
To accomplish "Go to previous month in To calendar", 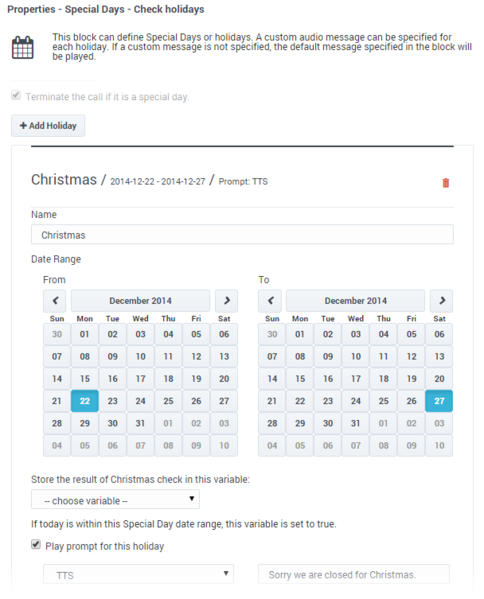I will [x=270, y=301].
